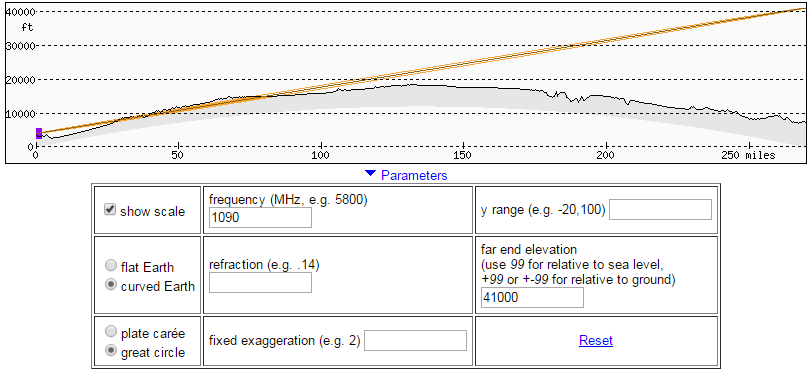Viewport: 811px width, 373px height.
Task: Click the Reset link
Action: tap(596, 340)
